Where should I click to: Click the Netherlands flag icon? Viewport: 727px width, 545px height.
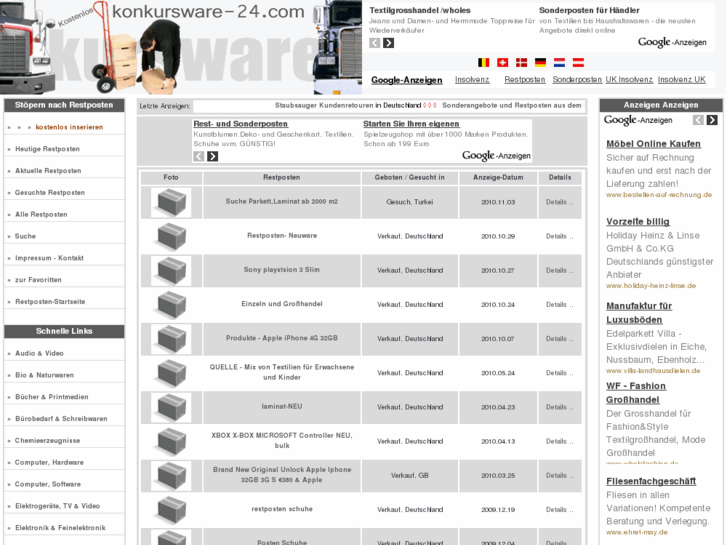(560, 62)
